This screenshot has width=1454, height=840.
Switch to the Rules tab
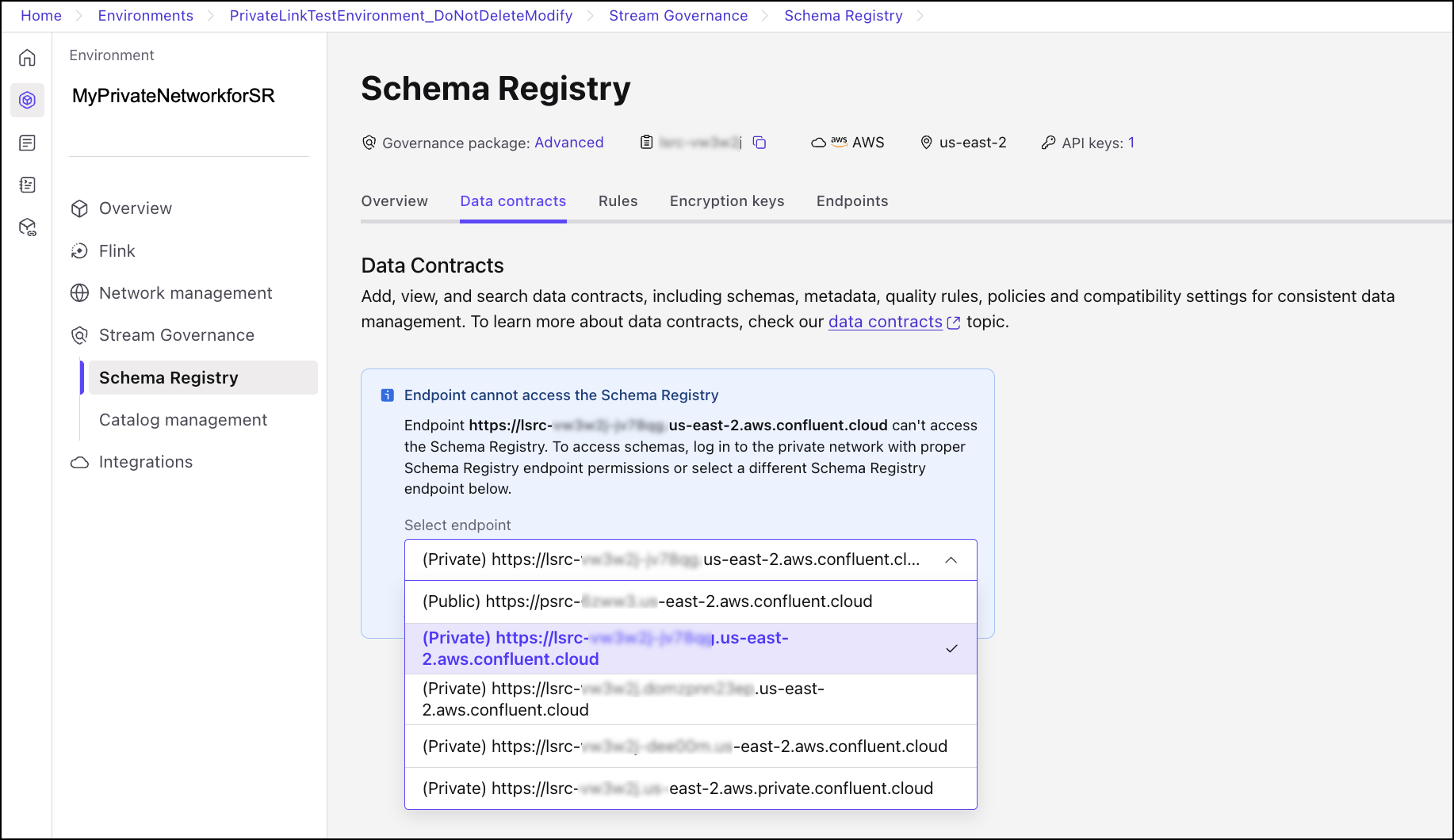[618, 201]
